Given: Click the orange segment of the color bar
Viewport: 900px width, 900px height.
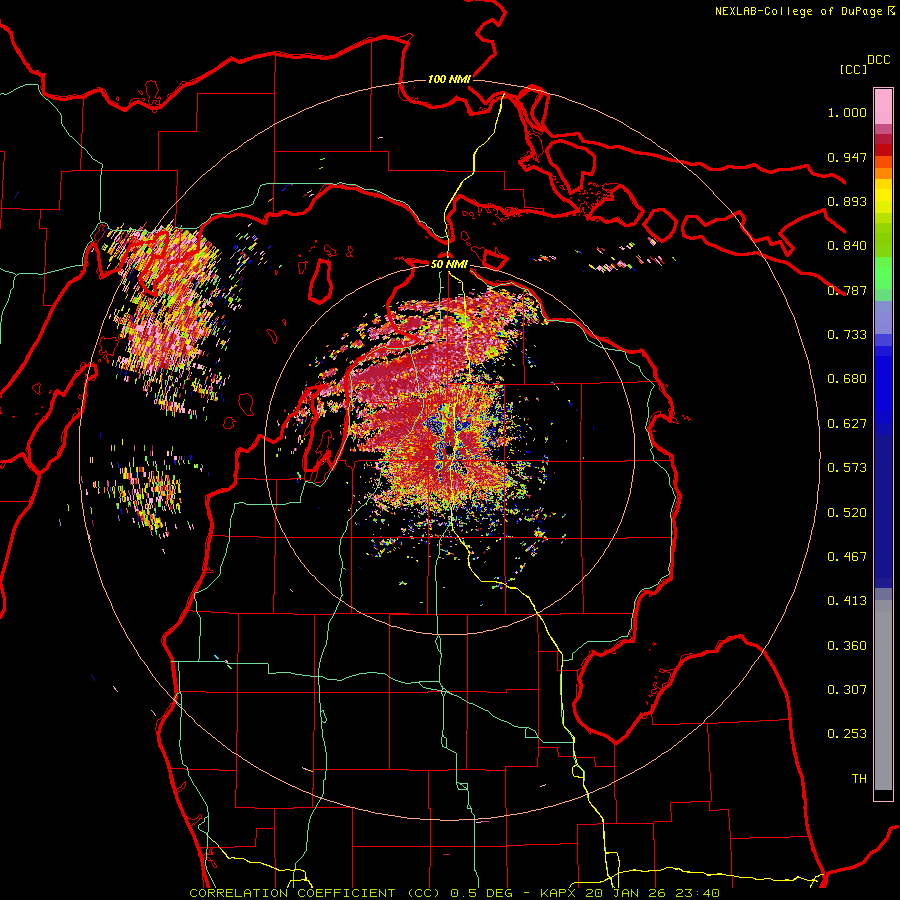Looking at the screenshot, I should pyautogui.click(x=883, y=173).
